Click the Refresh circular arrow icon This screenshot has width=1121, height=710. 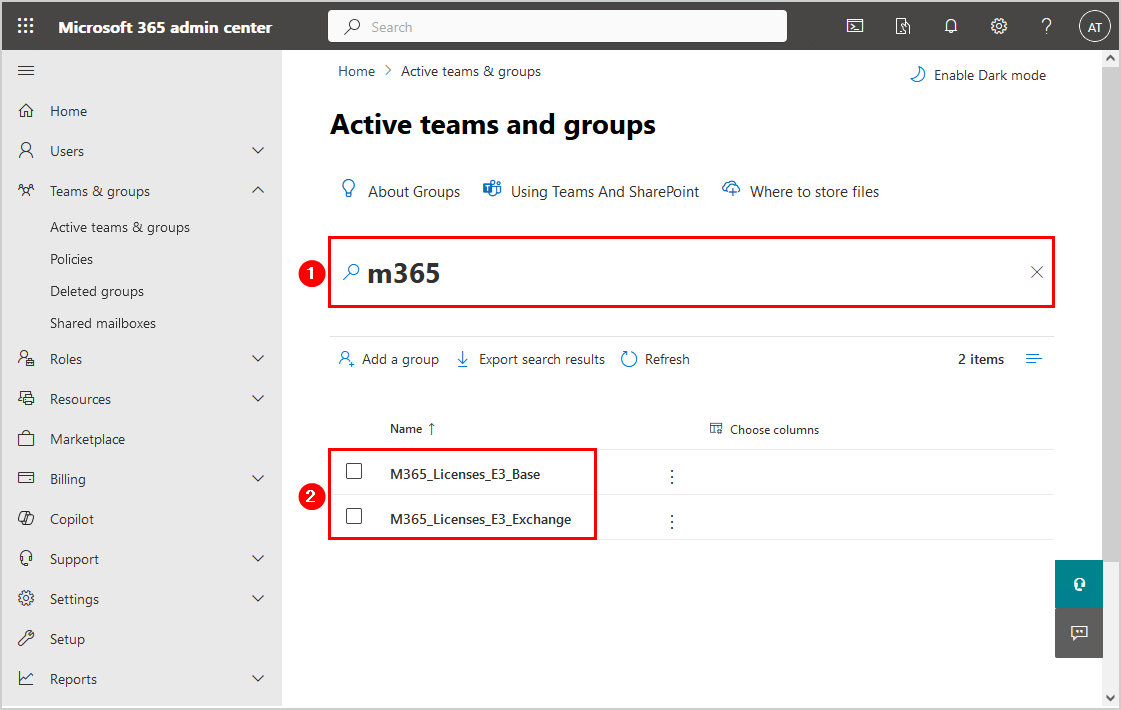(x=628, y=359)
